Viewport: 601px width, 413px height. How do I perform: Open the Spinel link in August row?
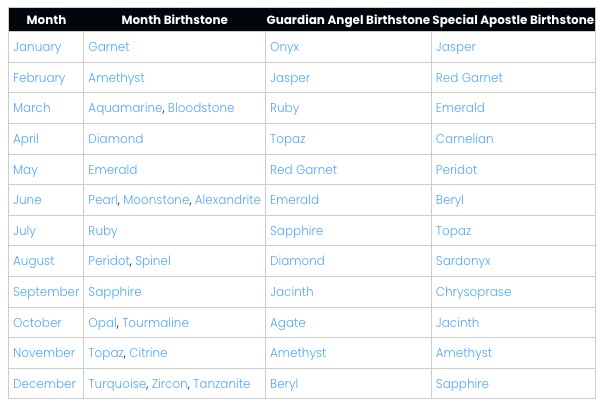coord(153,261)
